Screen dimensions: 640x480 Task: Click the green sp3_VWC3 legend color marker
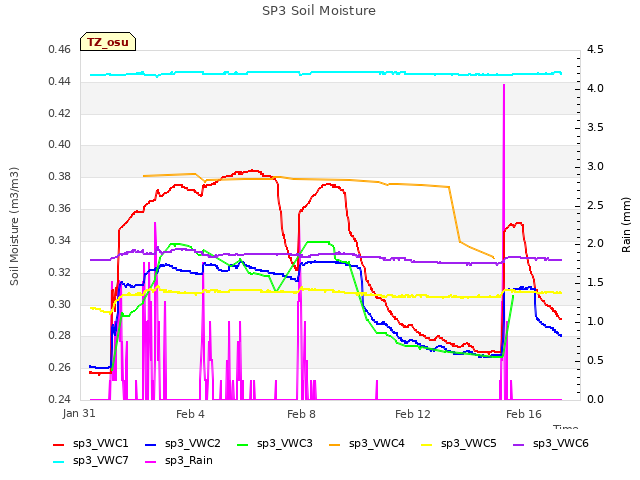(242, 444)
